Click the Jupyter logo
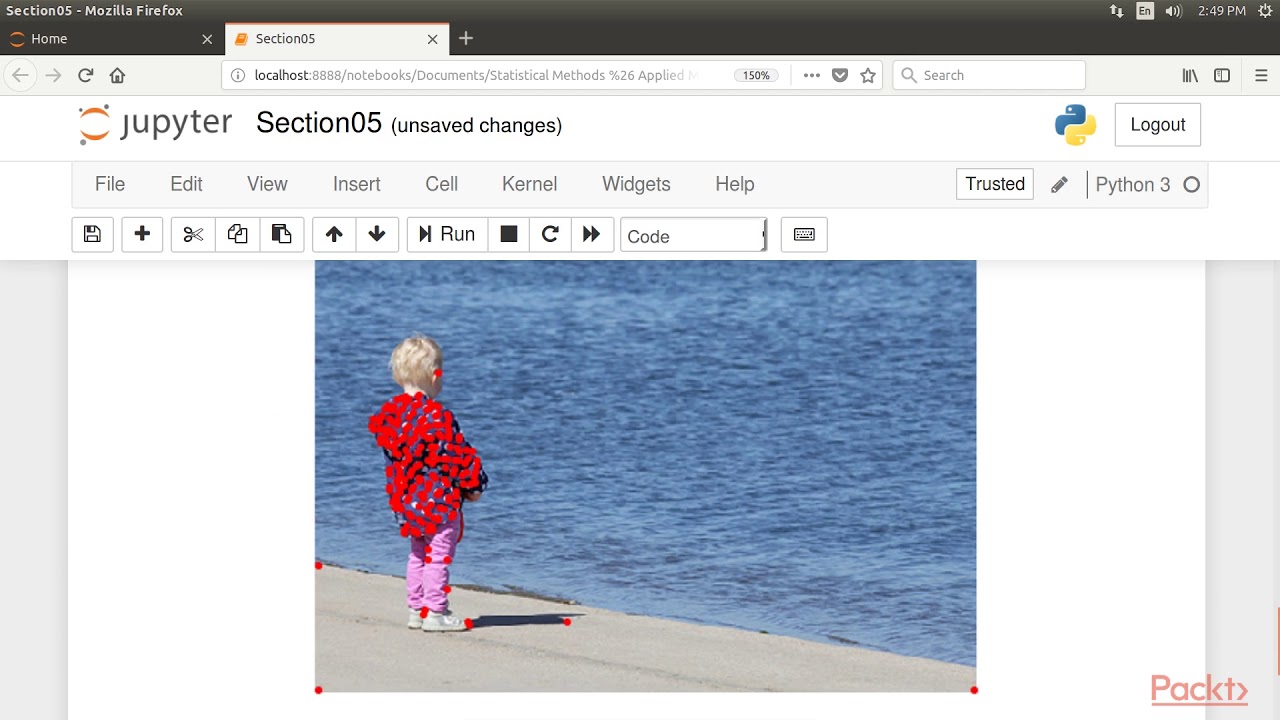1280x720 pixels. click(x=156, y=124)
